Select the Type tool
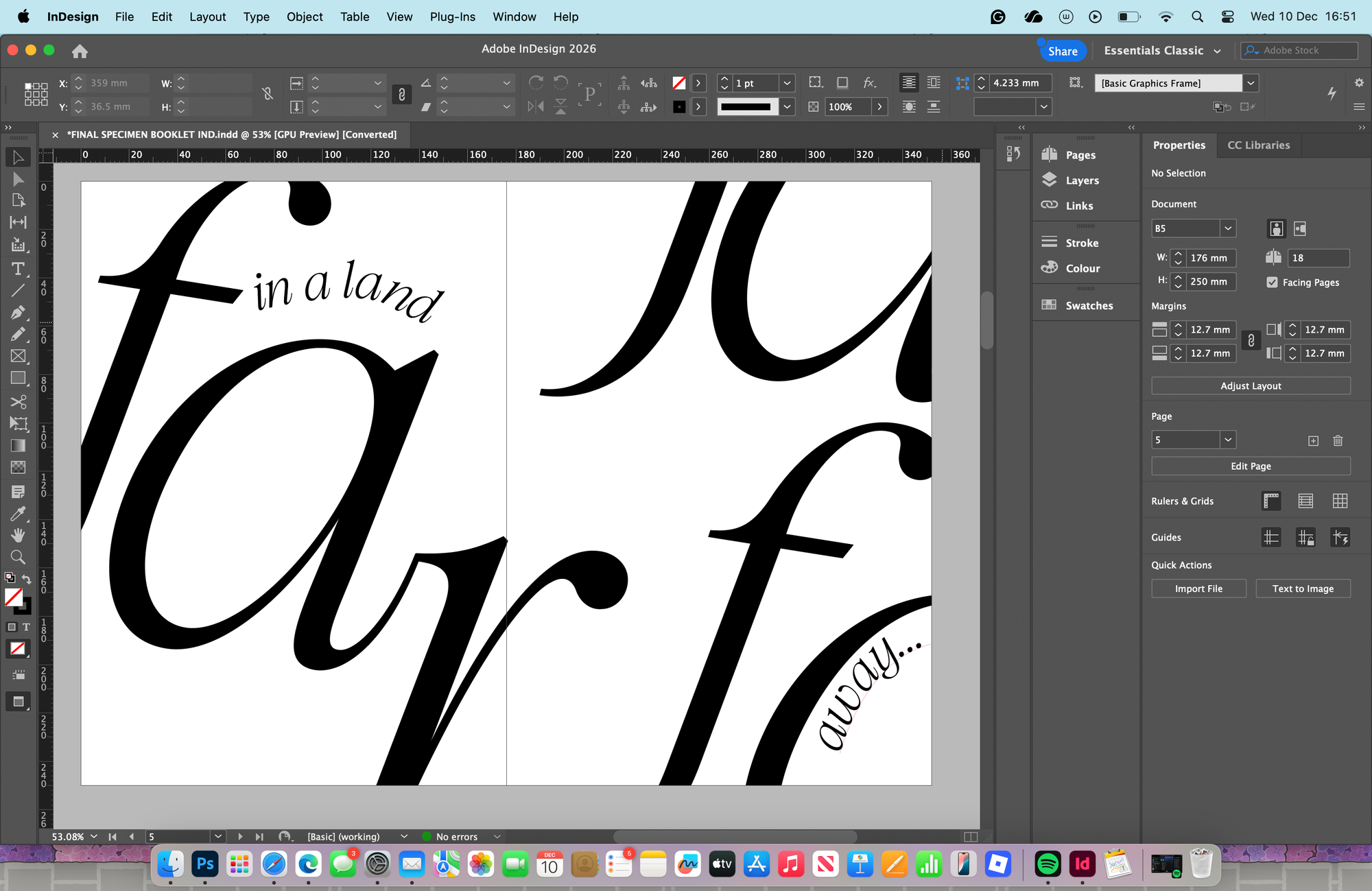 tap(18, 269)
